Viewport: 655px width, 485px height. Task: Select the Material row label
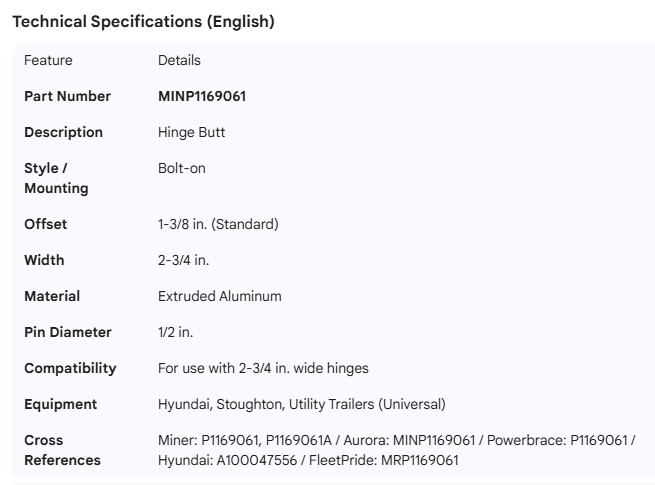[x=52, y=296]
